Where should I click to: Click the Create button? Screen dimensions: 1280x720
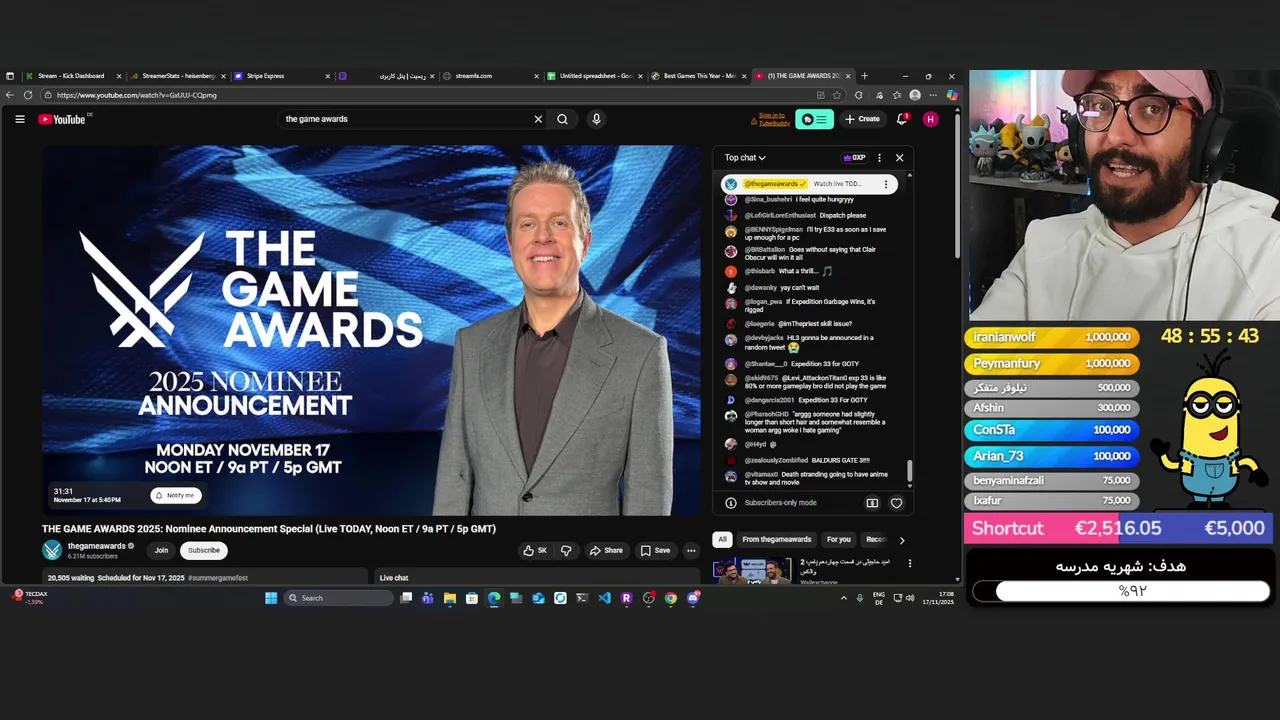[862, 119]
